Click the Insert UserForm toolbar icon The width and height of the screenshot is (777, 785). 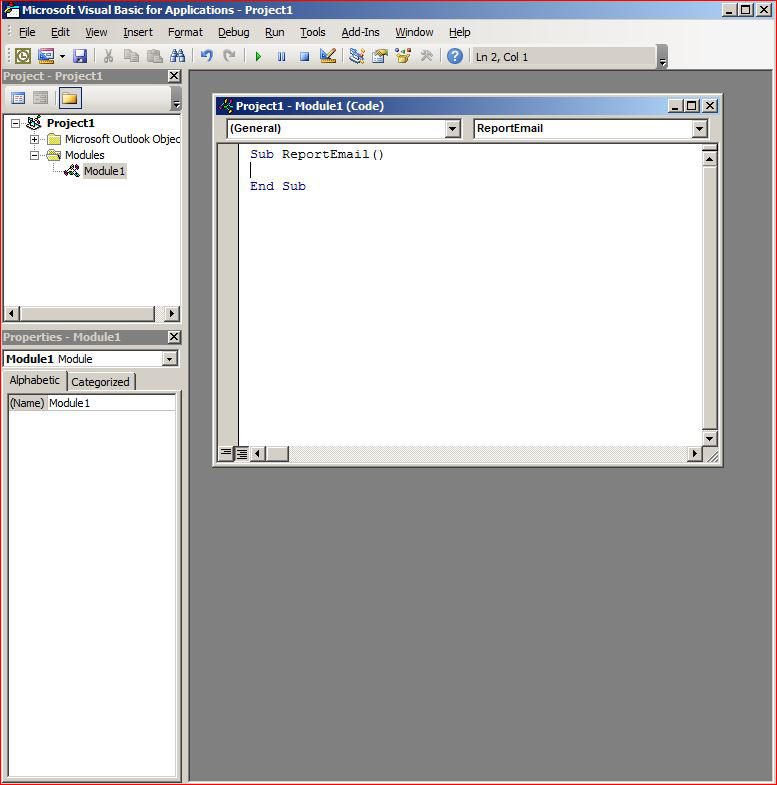coord(46,56)
